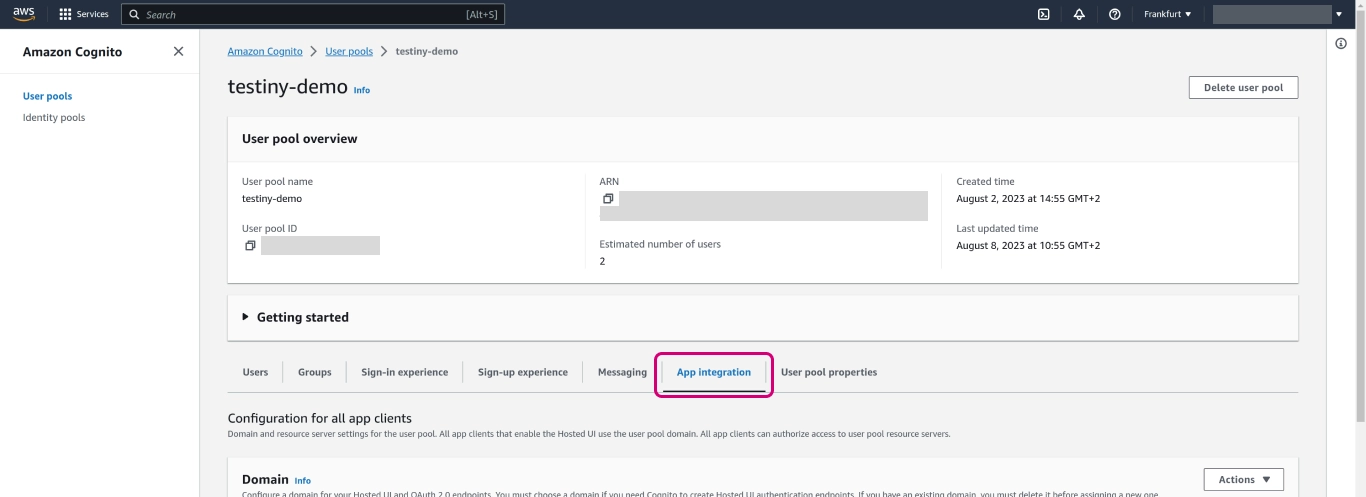
Task: Switch to the Sign-in experience tab
Action: pos(404,372)
